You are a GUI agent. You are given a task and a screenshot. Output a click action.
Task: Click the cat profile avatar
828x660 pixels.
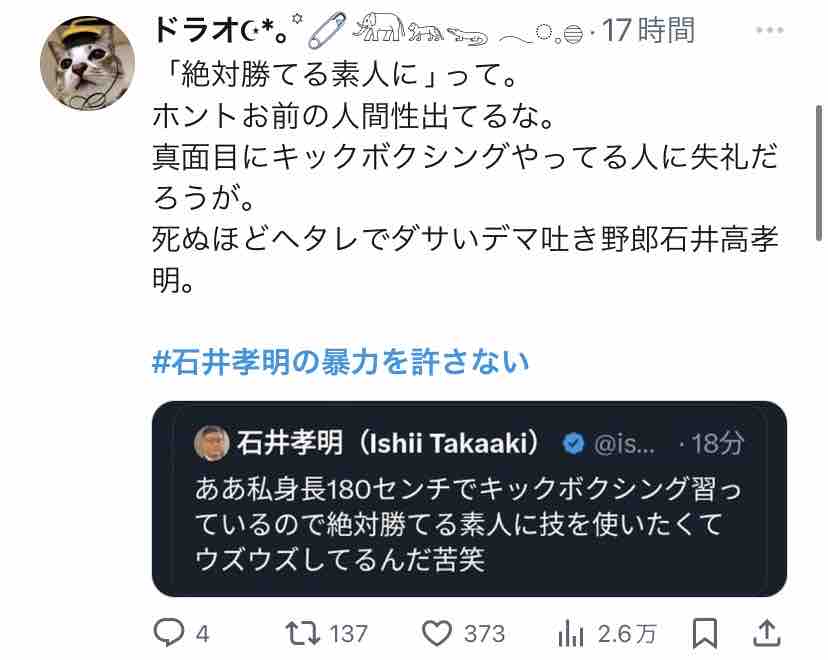(x=87, y=63)
